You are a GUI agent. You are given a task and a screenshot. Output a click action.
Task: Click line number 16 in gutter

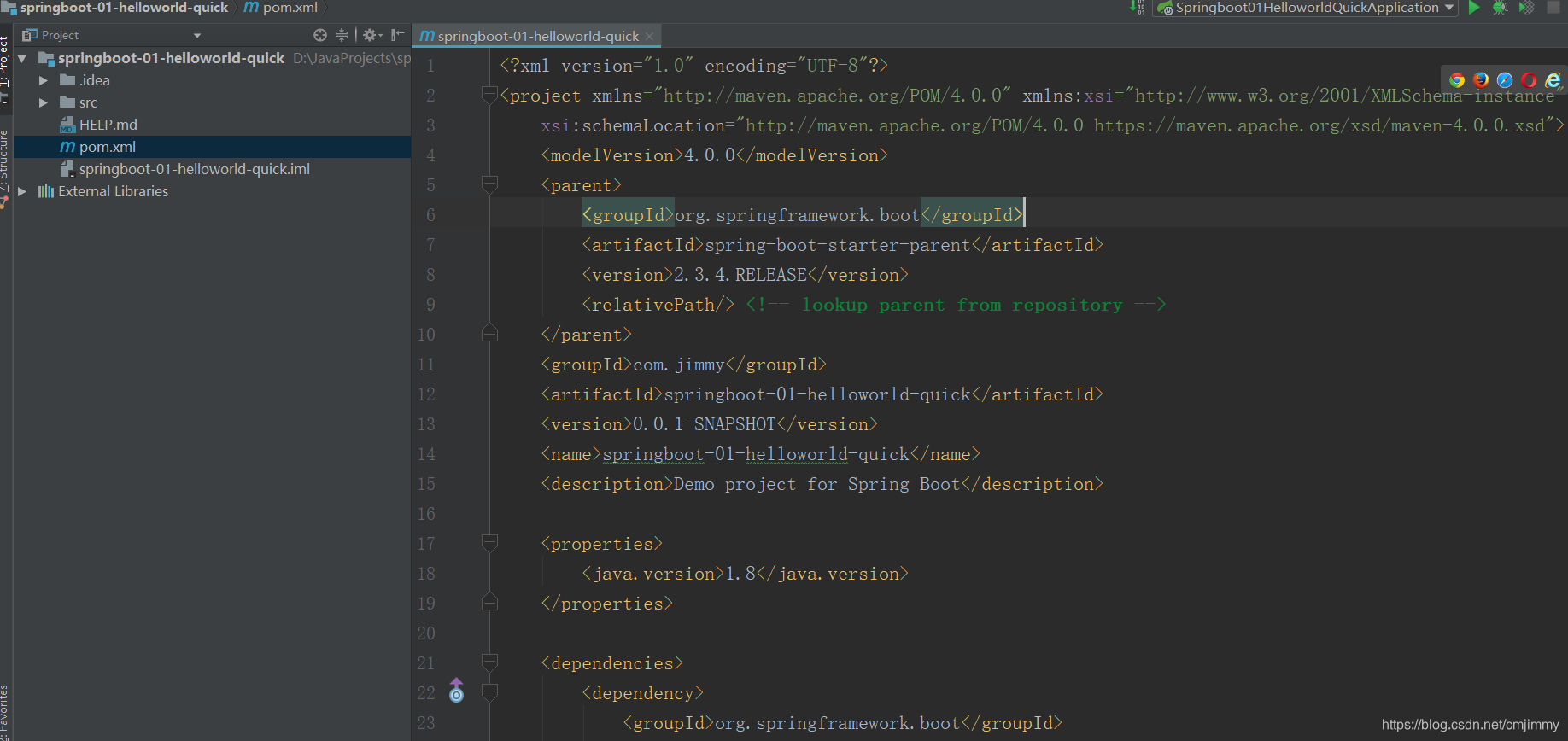pyautogui.click(x=426, y=514)
